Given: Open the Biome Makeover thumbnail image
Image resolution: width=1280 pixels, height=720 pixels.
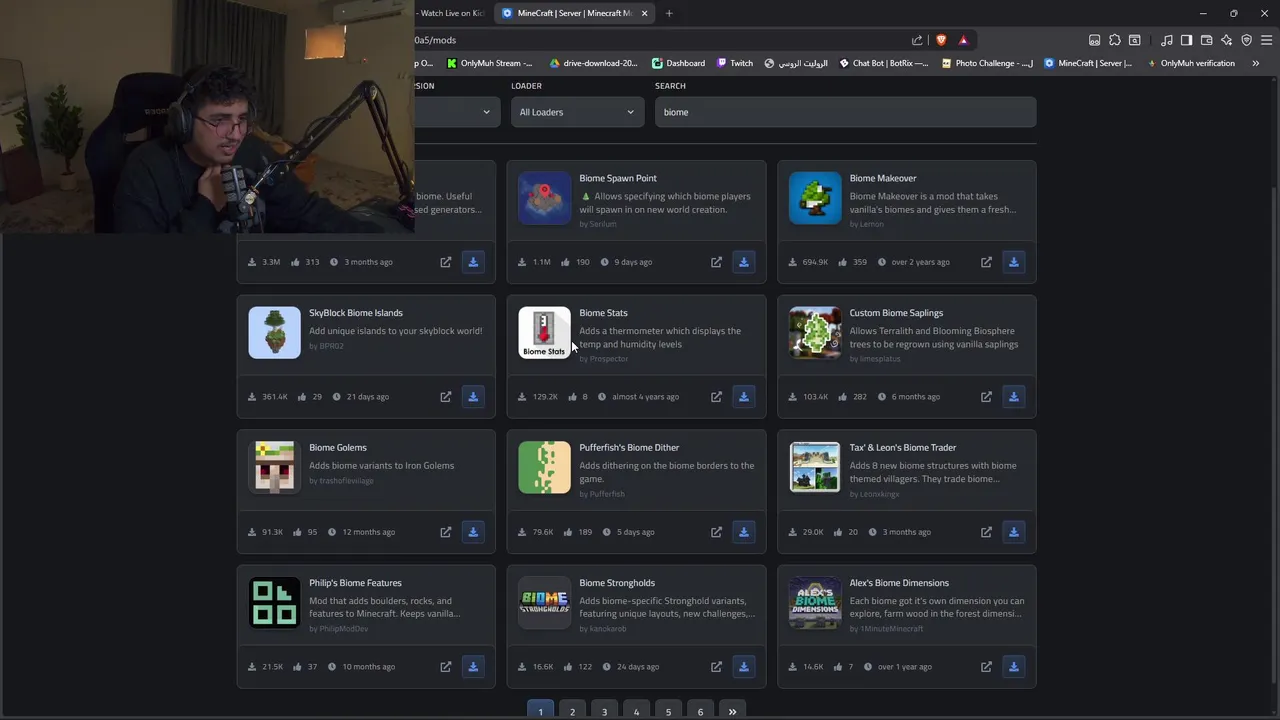Looking at the screenshot, I should point(815,198).
